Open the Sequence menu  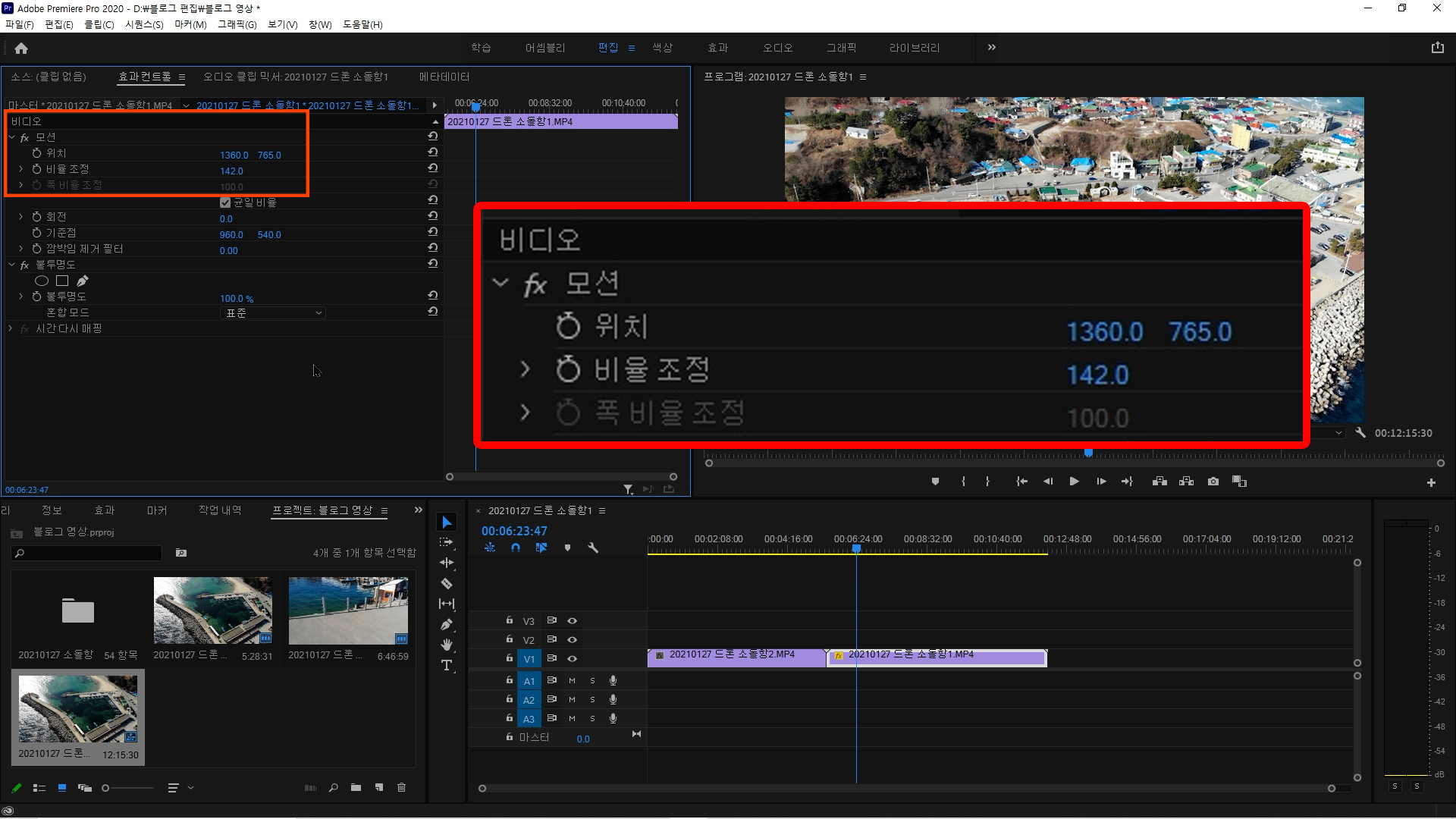pyautogui.click(x=144, y=24)
